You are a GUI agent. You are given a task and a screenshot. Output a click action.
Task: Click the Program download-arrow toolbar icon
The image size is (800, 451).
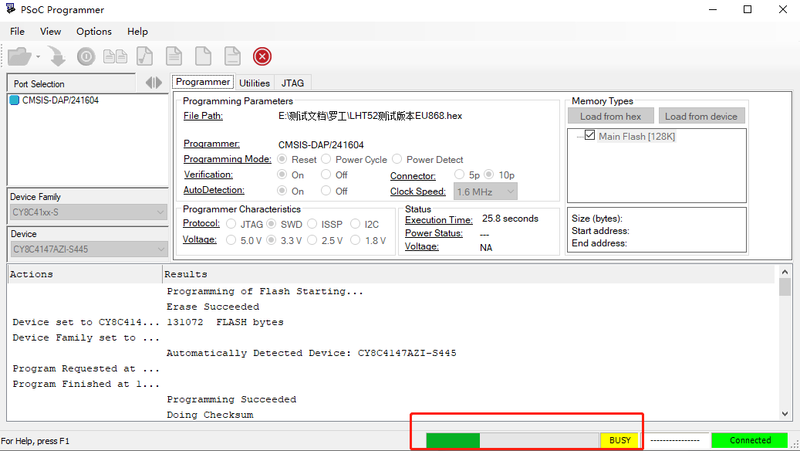(x=57, y=56)
